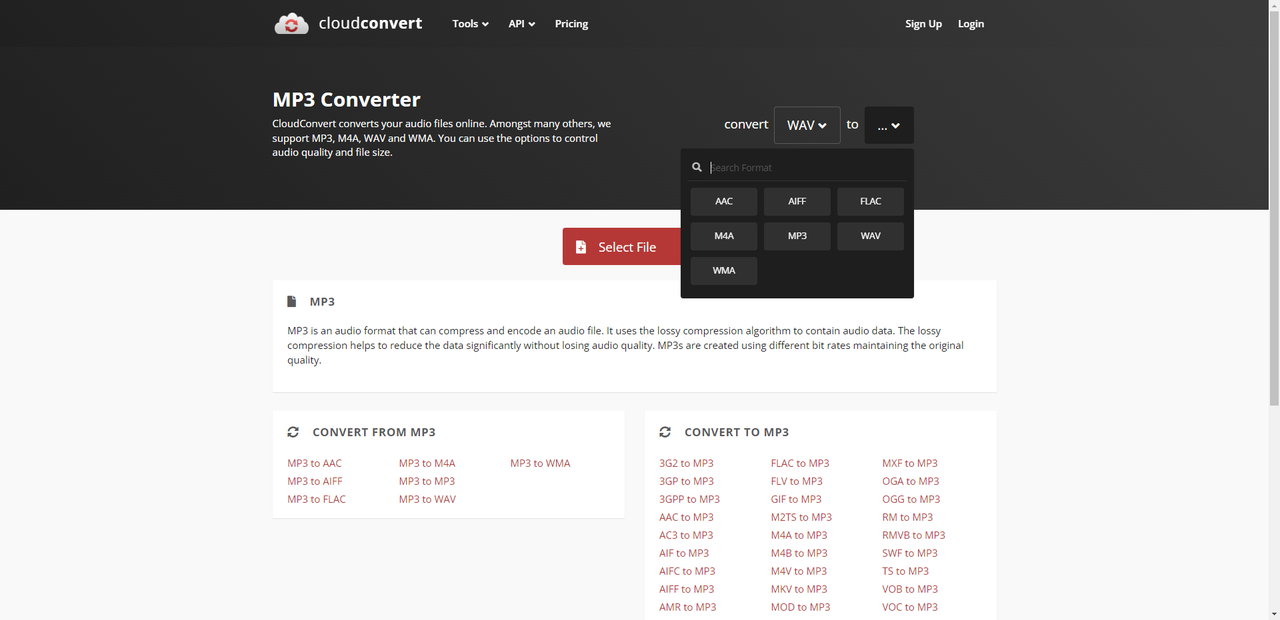1280x620 pixels.
Task: Open the OGG to MP3 link
Action: pos(911,499)
